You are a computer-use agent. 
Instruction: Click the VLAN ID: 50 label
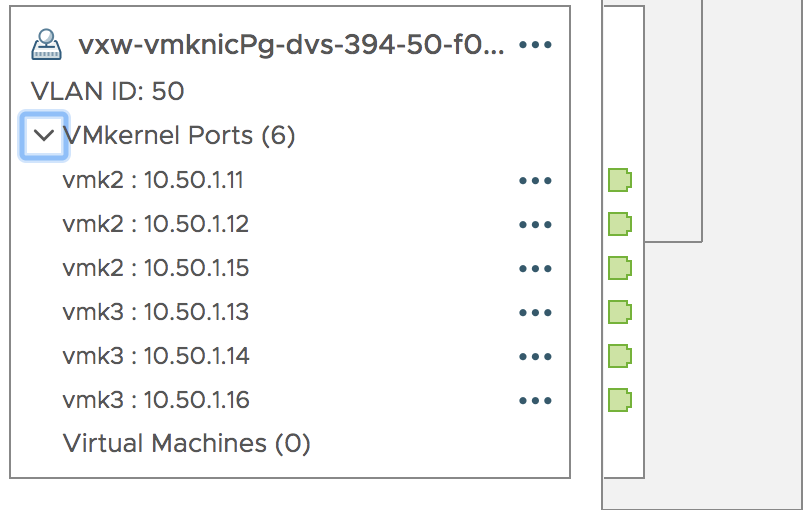click(x=107, y=92)
